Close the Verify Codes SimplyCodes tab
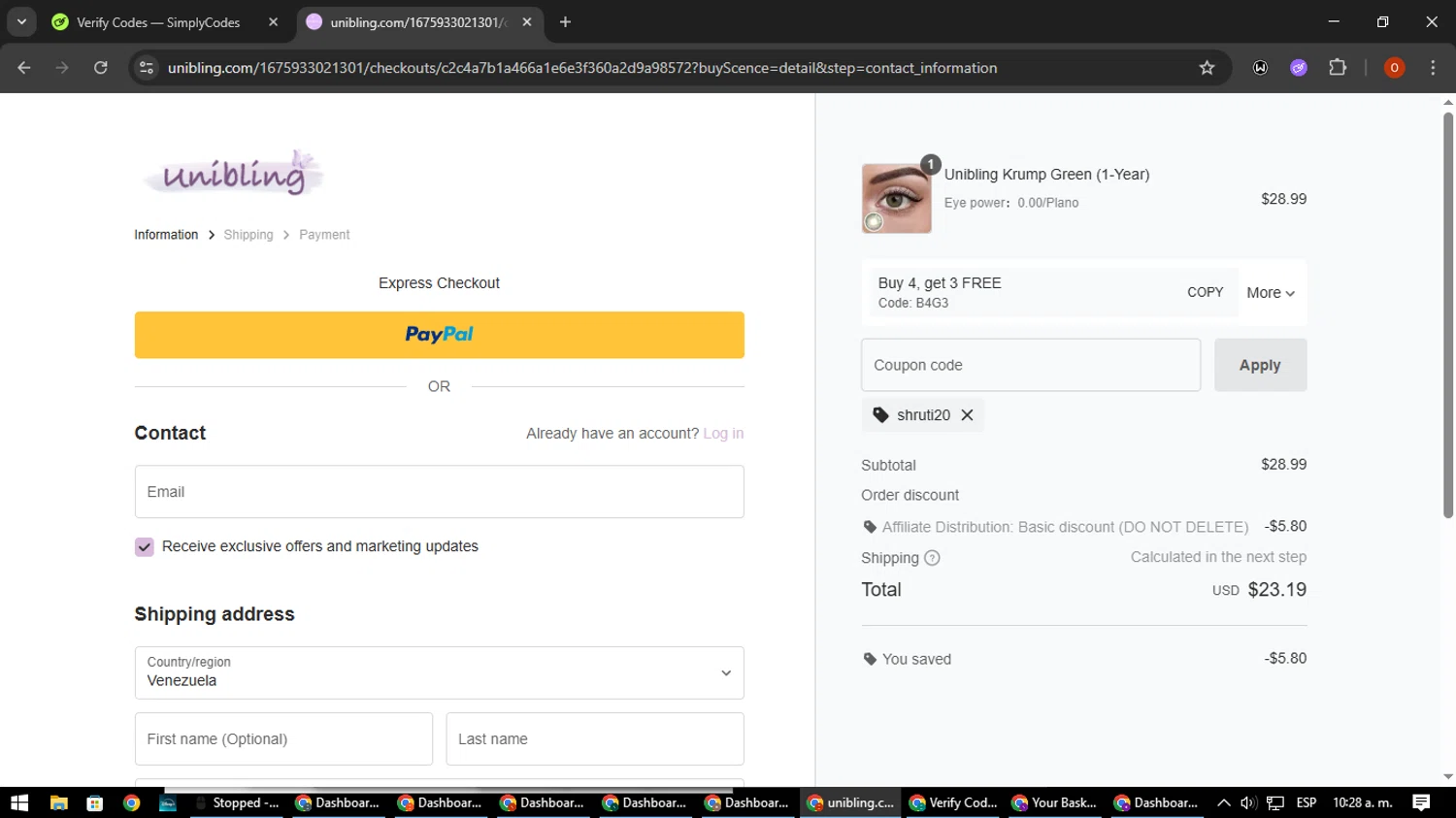 [273, 22]
